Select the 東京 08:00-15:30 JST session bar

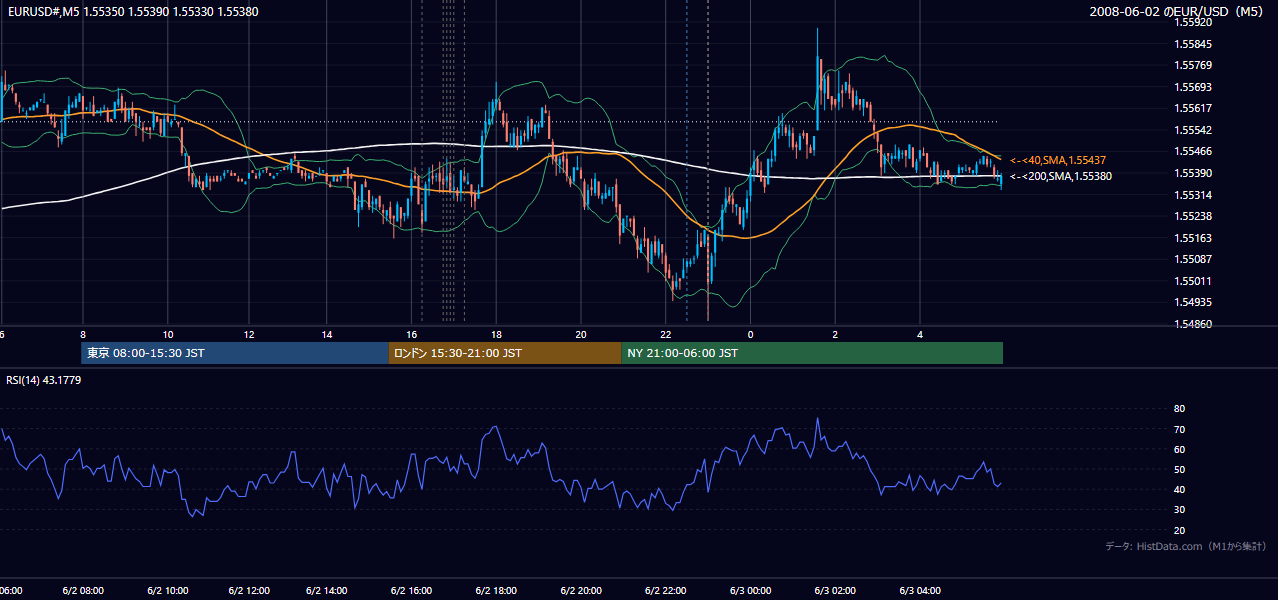click(x=235, y=353)
